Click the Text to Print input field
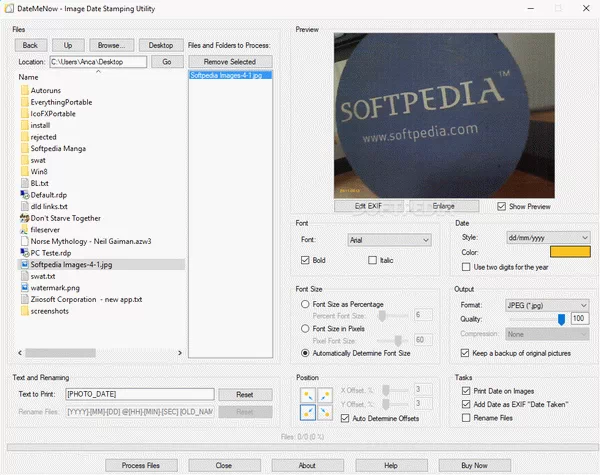The width and height of the screenshot is (600, 475). point(140,395)
